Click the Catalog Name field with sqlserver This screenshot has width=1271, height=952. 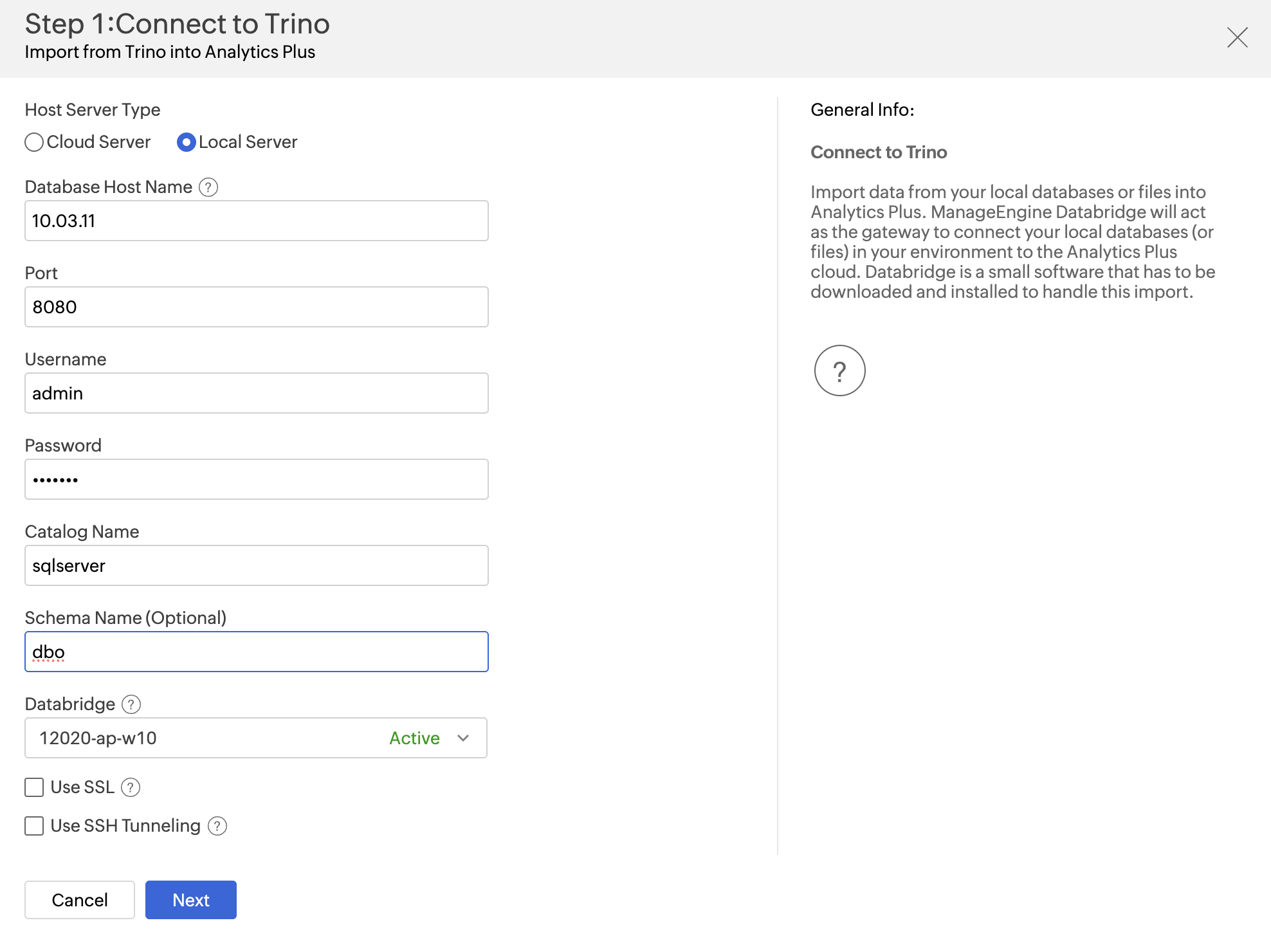(x=257, y=565)
